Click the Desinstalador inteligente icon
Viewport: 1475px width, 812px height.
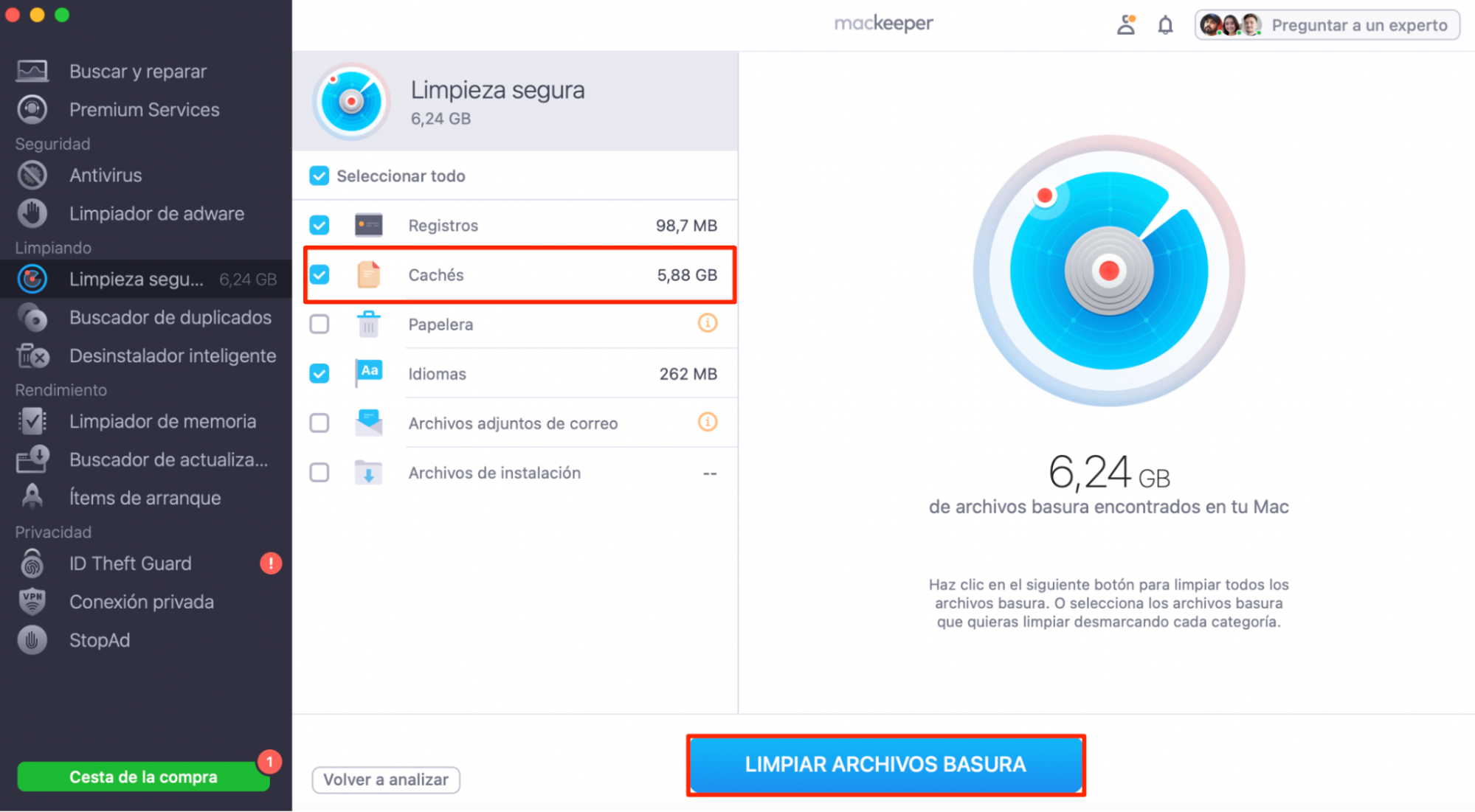tap(32, 355)
